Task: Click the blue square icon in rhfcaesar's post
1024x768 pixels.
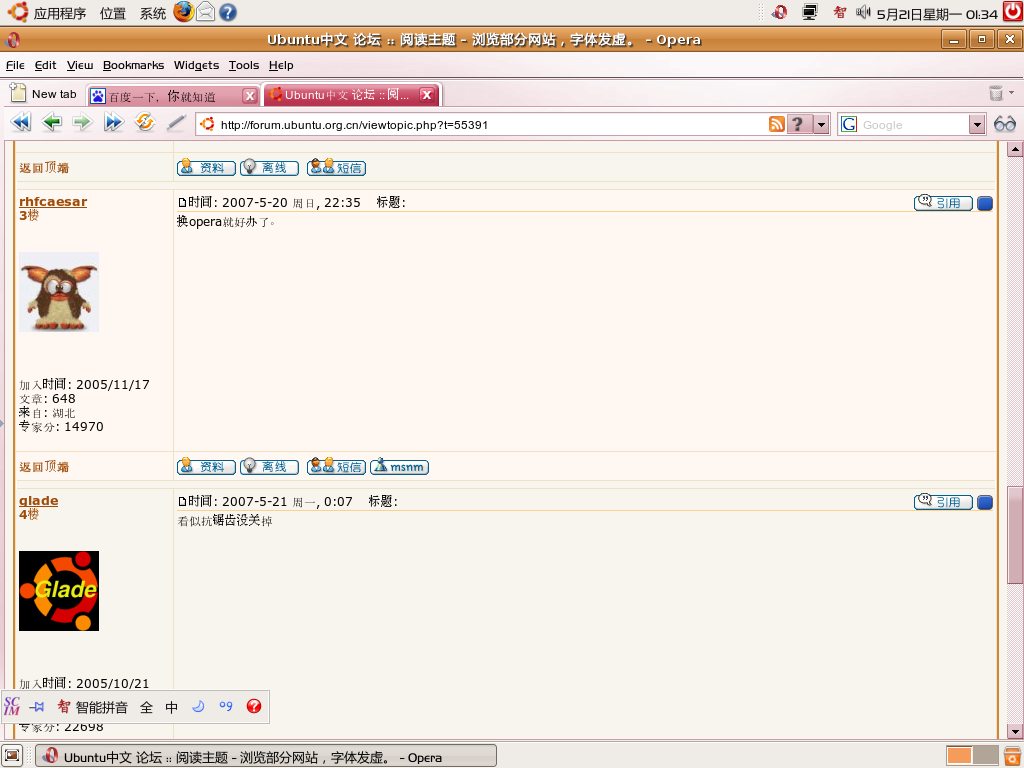Action: click(985, 203)
